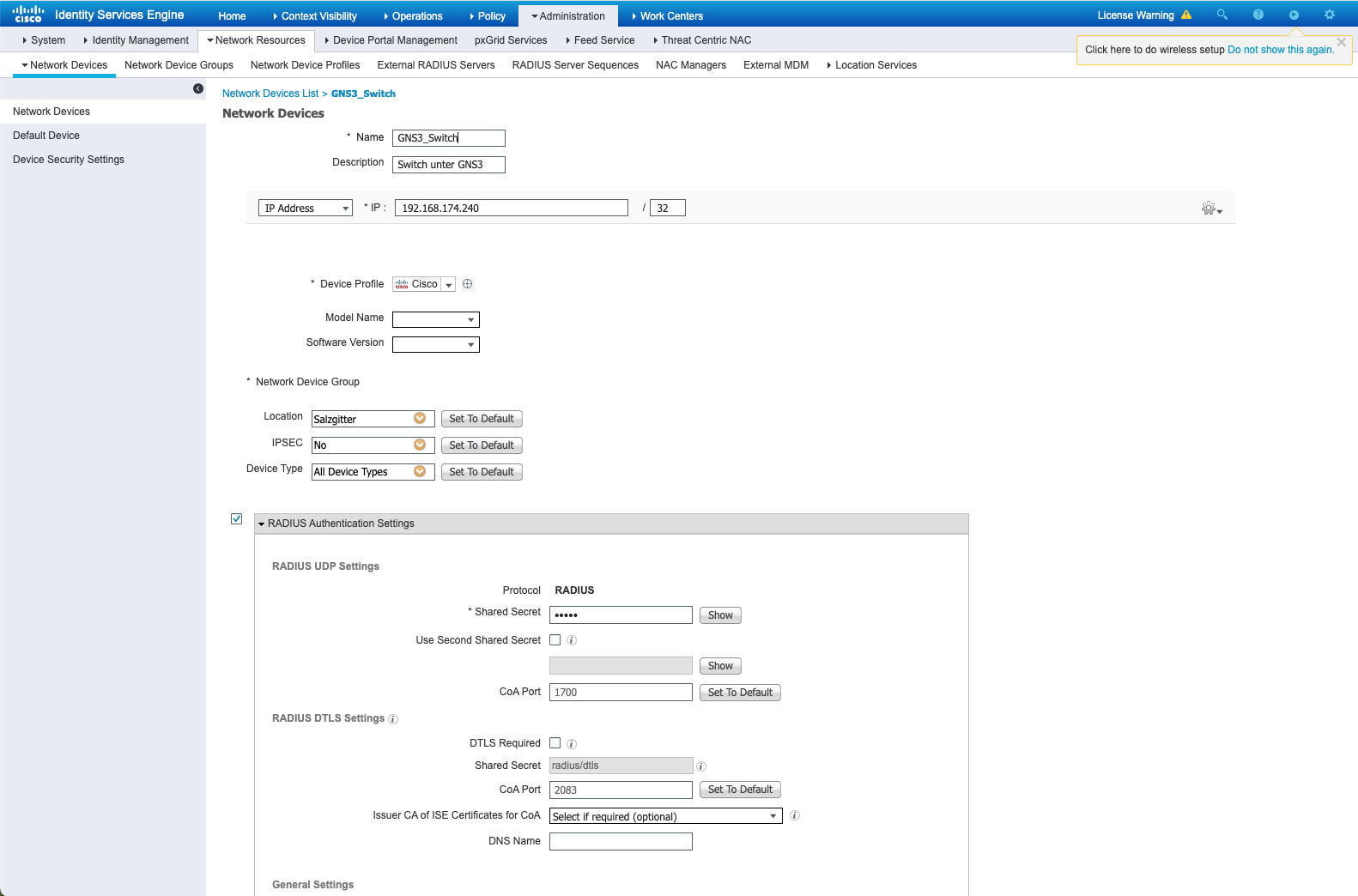Open the Device Type chooser orange arrow
The image size is (1358, 896).
(x=420, y=471)
